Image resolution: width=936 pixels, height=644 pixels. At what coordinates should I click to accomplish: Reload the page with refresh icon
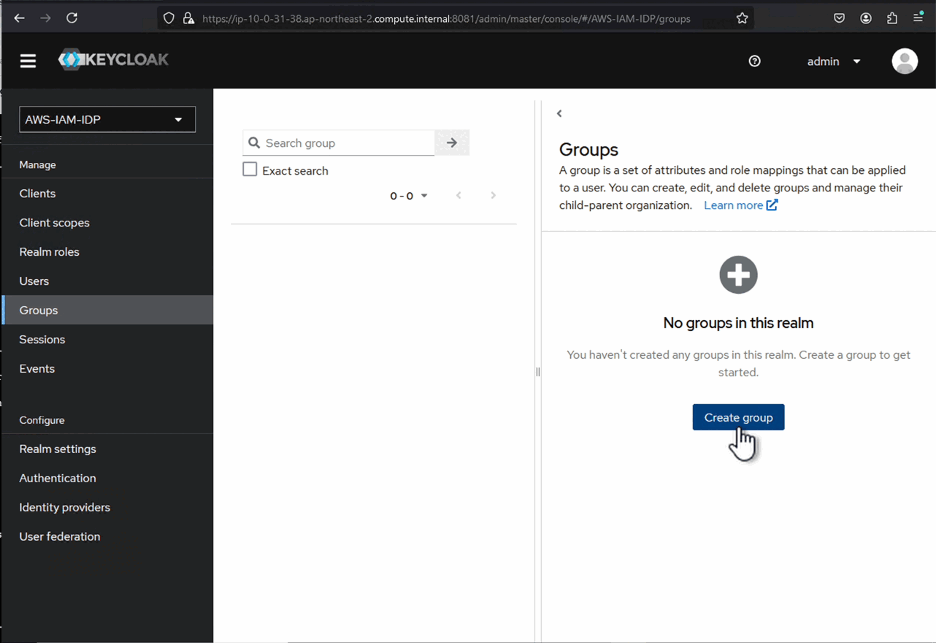point(72,18)
